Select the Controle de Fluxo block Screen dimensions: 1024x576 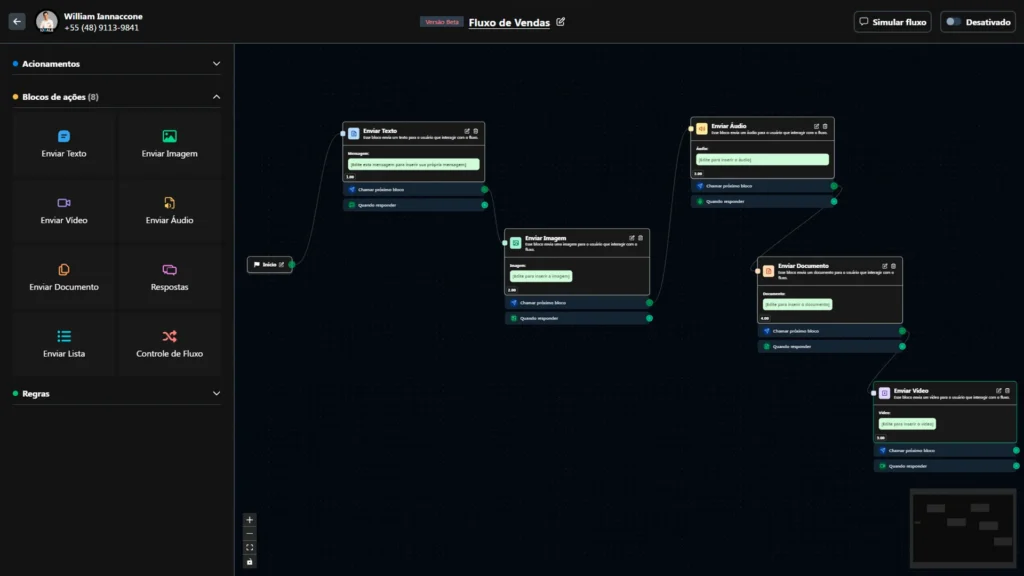click(169, 343)
